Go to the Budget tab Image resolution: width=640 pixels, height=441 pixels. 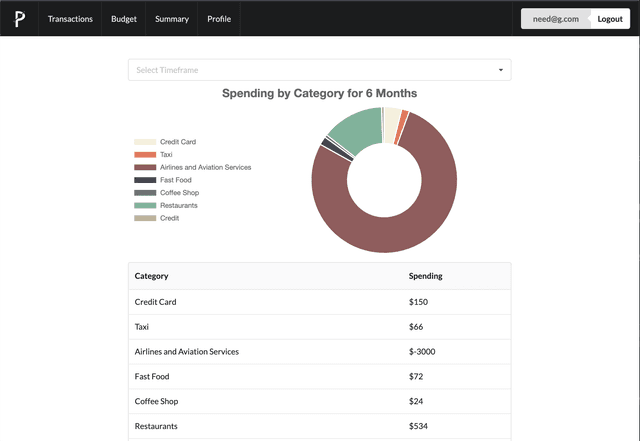point(124,19)
